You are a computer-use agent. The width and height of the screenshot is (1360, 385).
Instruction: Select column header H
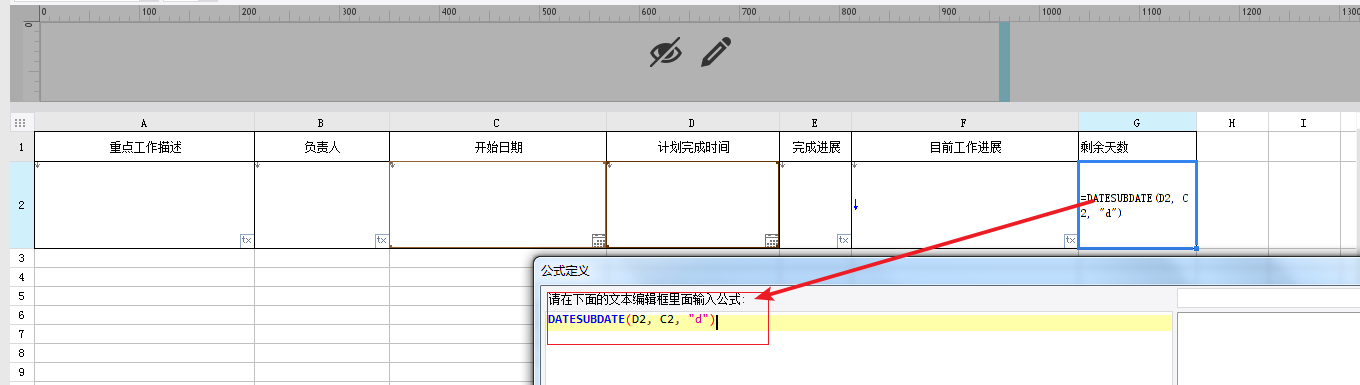[1232, 122]
